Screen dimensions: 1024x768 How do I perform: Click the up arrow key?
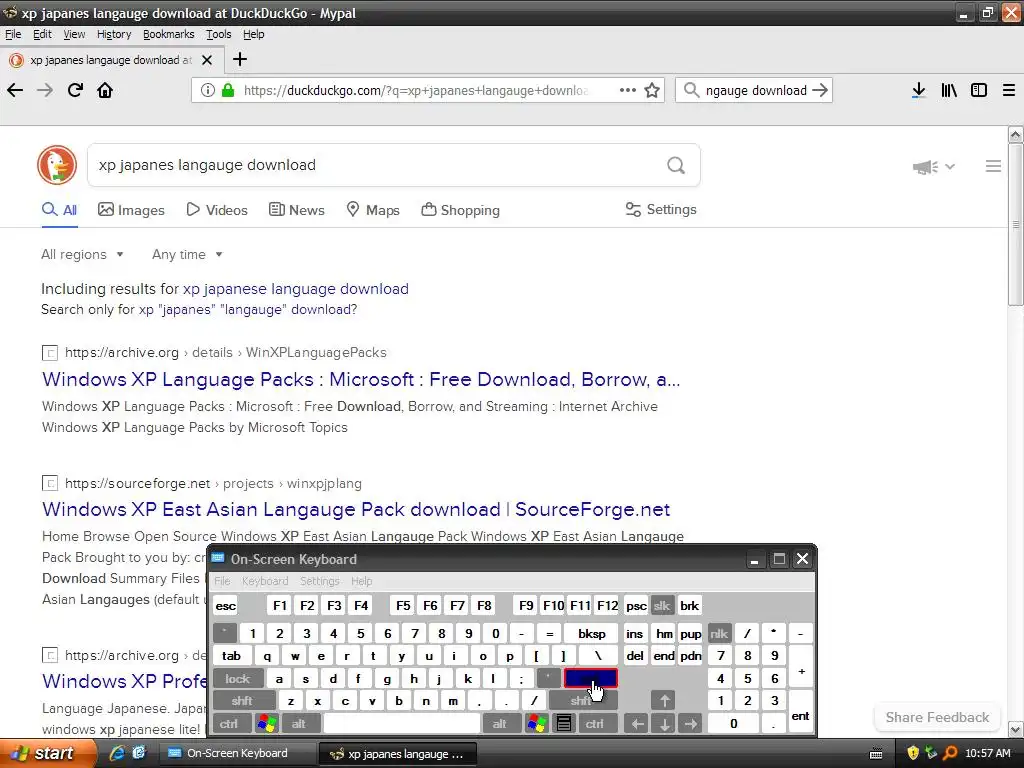coord(664,701)
